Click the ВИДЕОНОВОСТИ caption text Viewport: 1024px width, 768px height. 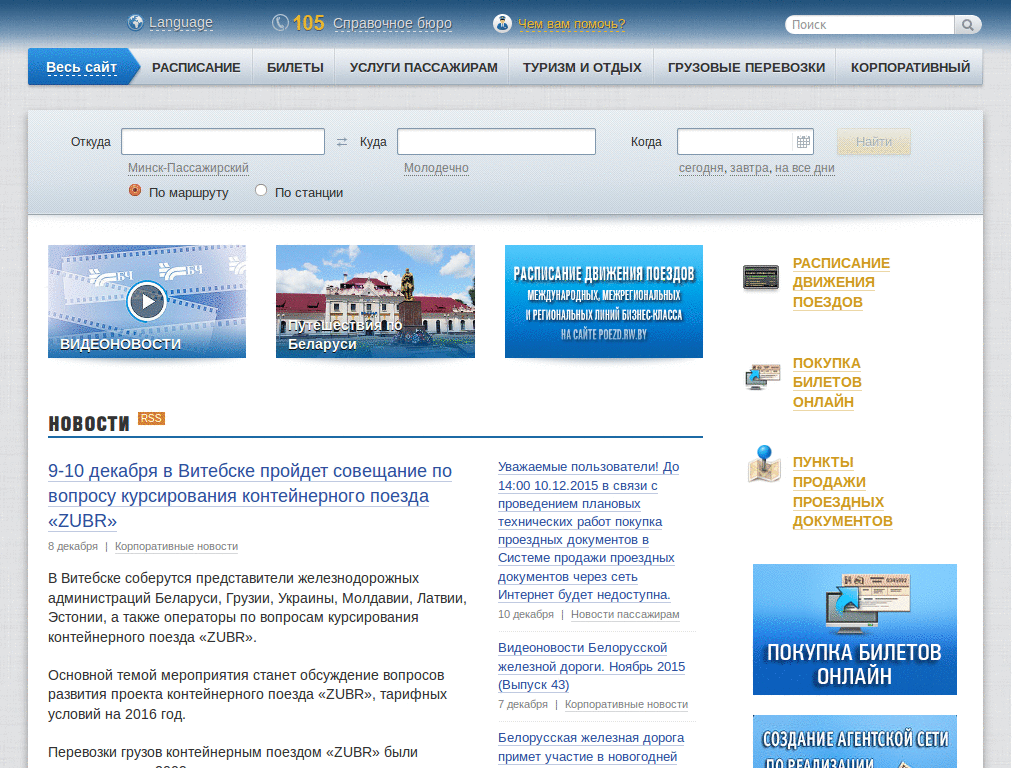click(x=121, y=344)
